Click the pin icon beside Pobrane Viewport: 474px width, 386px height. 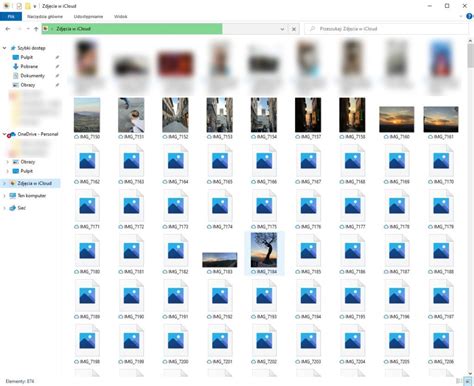coord(57,66)
